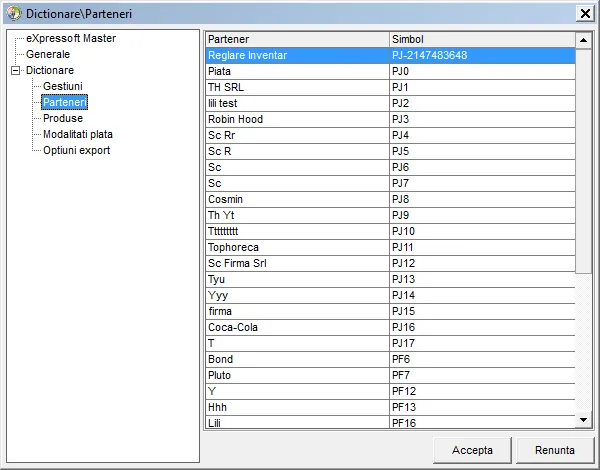This screenshot has height=470, width=600.
Task: Open the Produse tree item
Action: tap(63, 118)
